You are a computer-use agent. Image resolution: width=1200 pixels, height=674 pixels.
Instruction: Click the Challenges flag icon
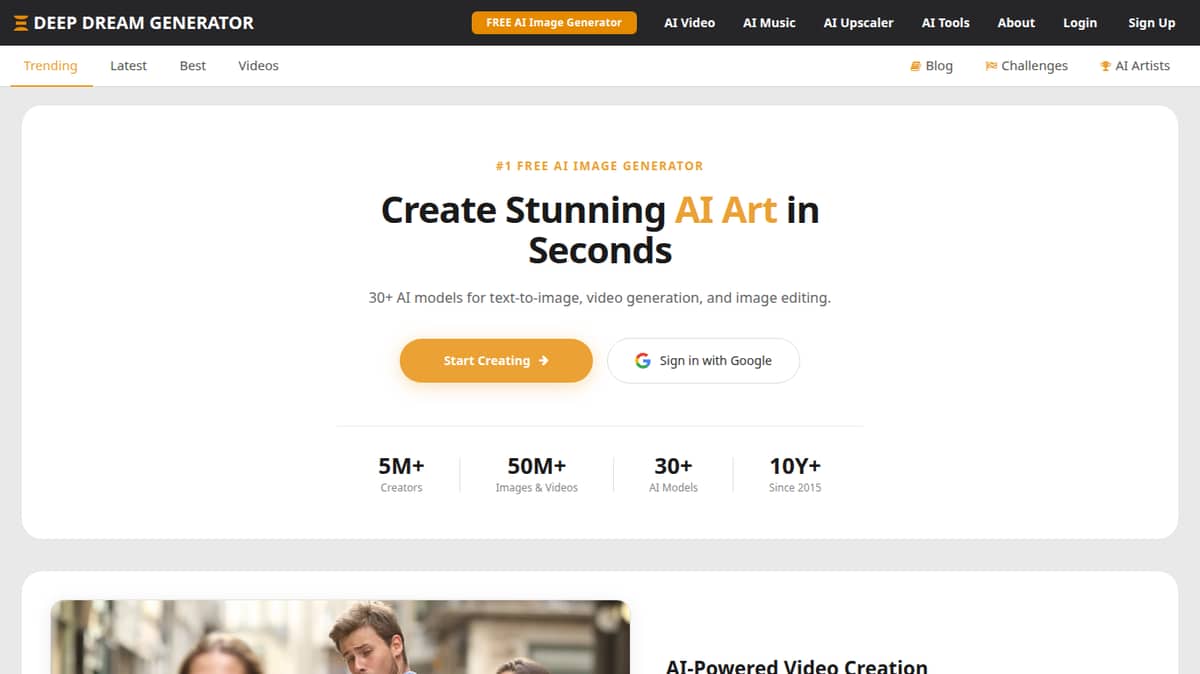[991, 66]
